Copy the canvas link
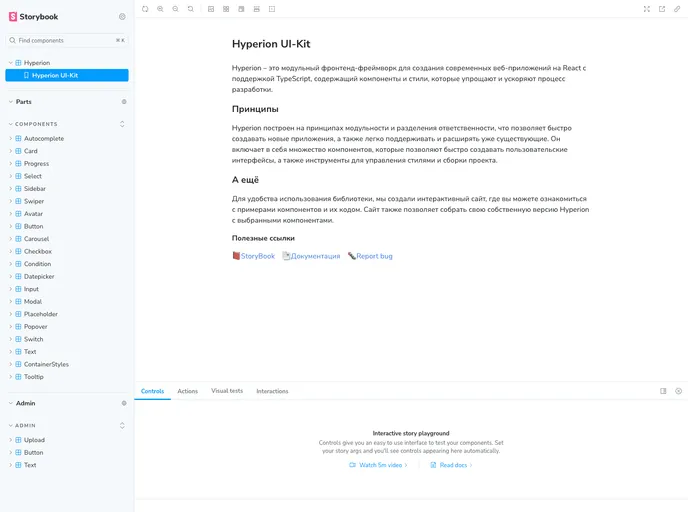The width and height of the screenshot is (688, 512). (677, 9)
